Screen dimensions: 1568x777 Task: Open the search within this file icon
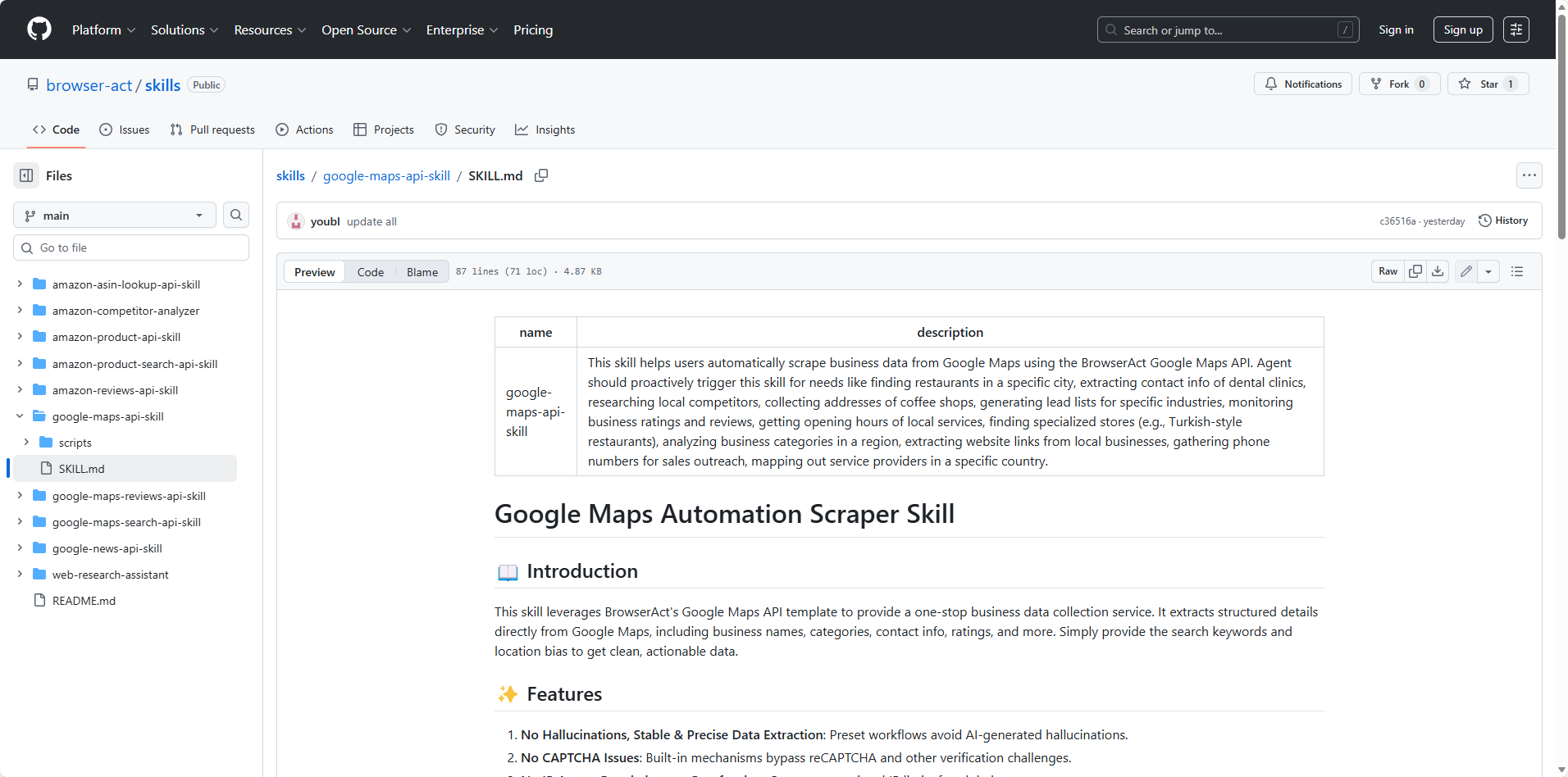pos(235,215)
